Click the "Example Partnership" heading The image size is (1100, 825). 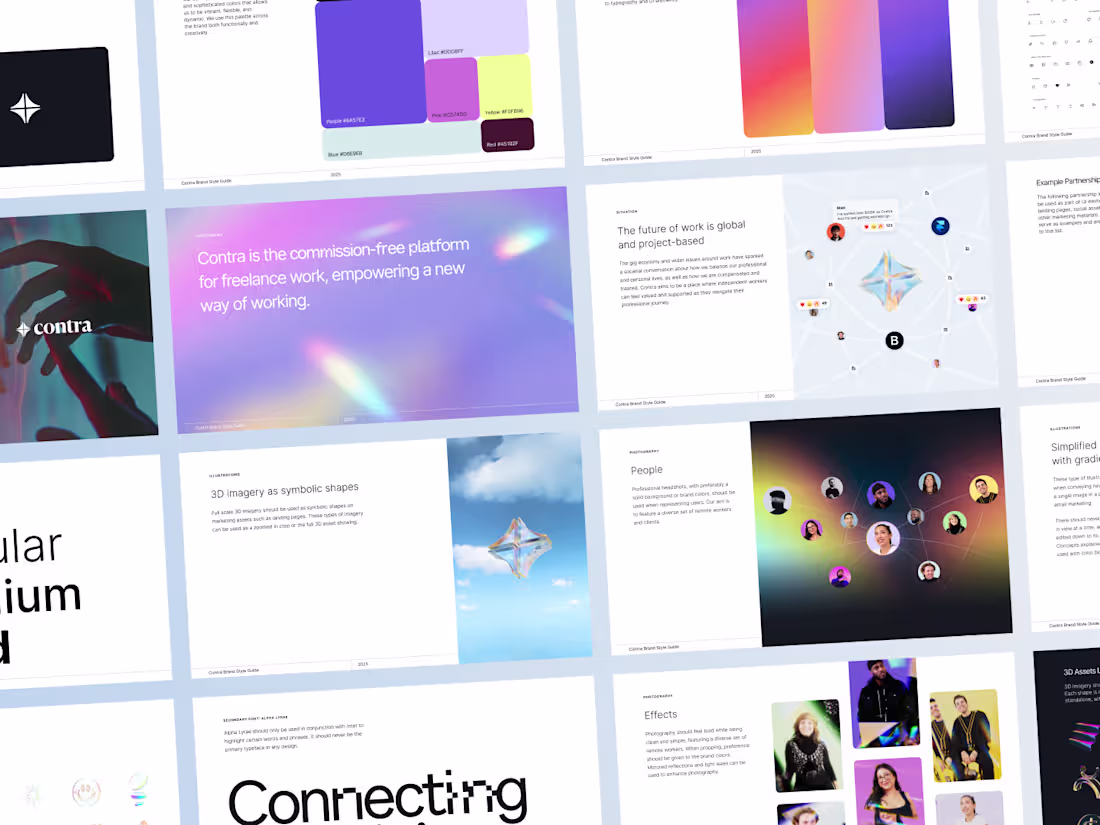click(1068, 181)
